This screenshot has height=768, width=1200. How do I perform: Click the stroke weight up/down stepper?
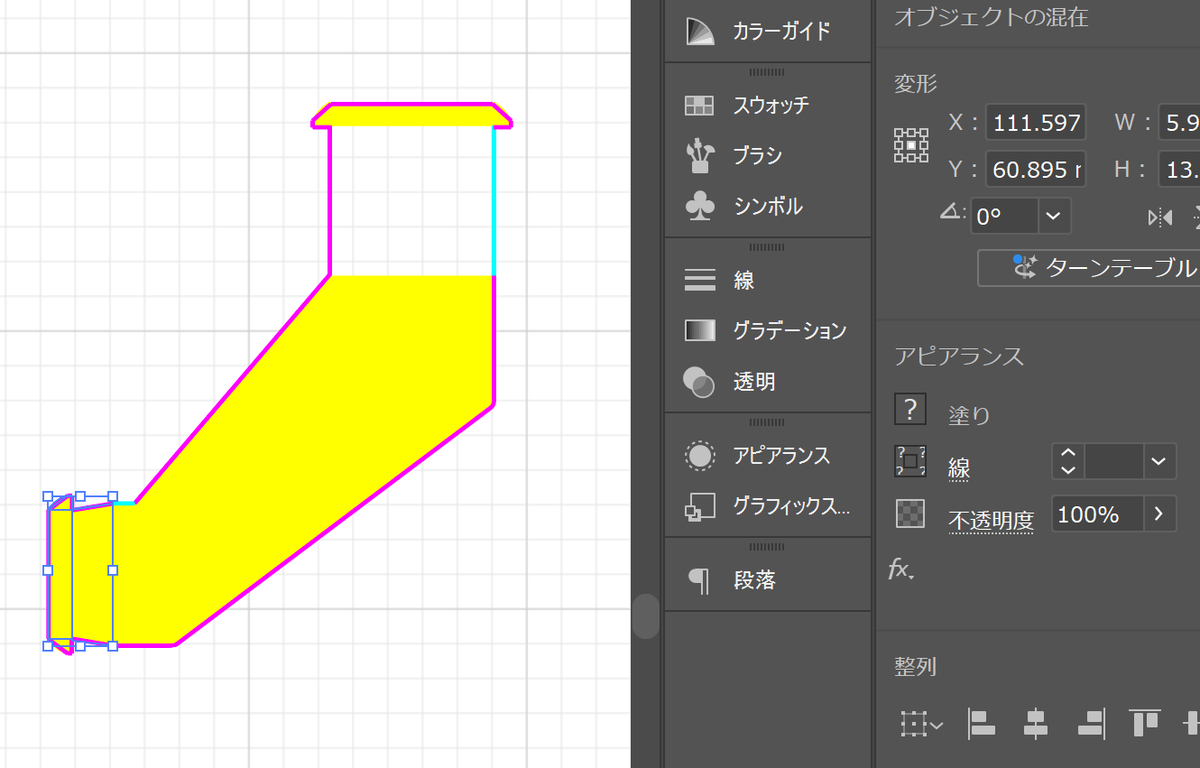click(1069, 461)
